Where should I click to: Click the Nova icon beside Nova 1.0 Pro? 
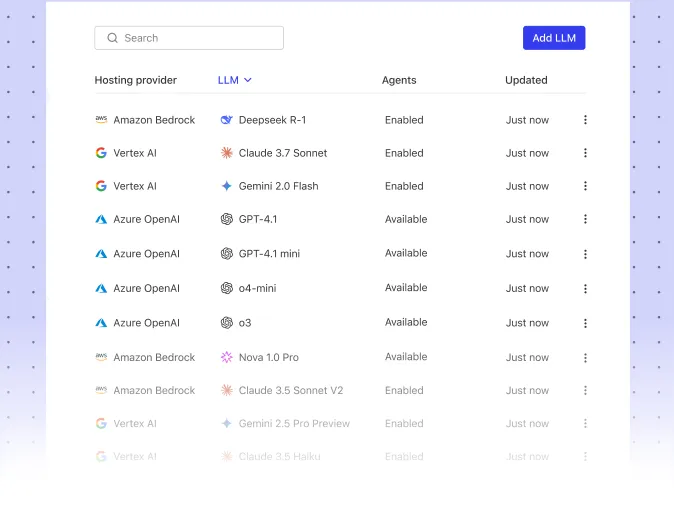click(227, 357)
